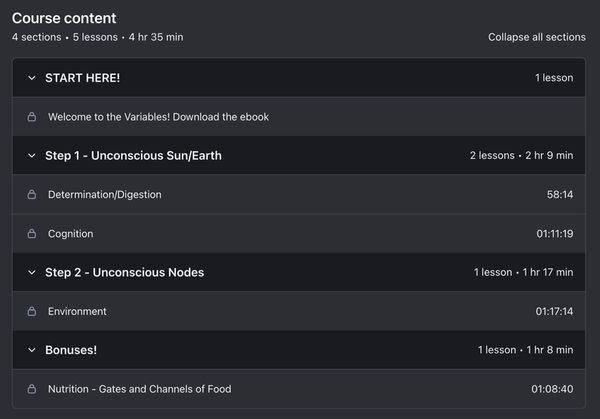Click lock icon next to Environment lesson
The height and width of the screenshot is (419, 600).
[x=32, y=311]
